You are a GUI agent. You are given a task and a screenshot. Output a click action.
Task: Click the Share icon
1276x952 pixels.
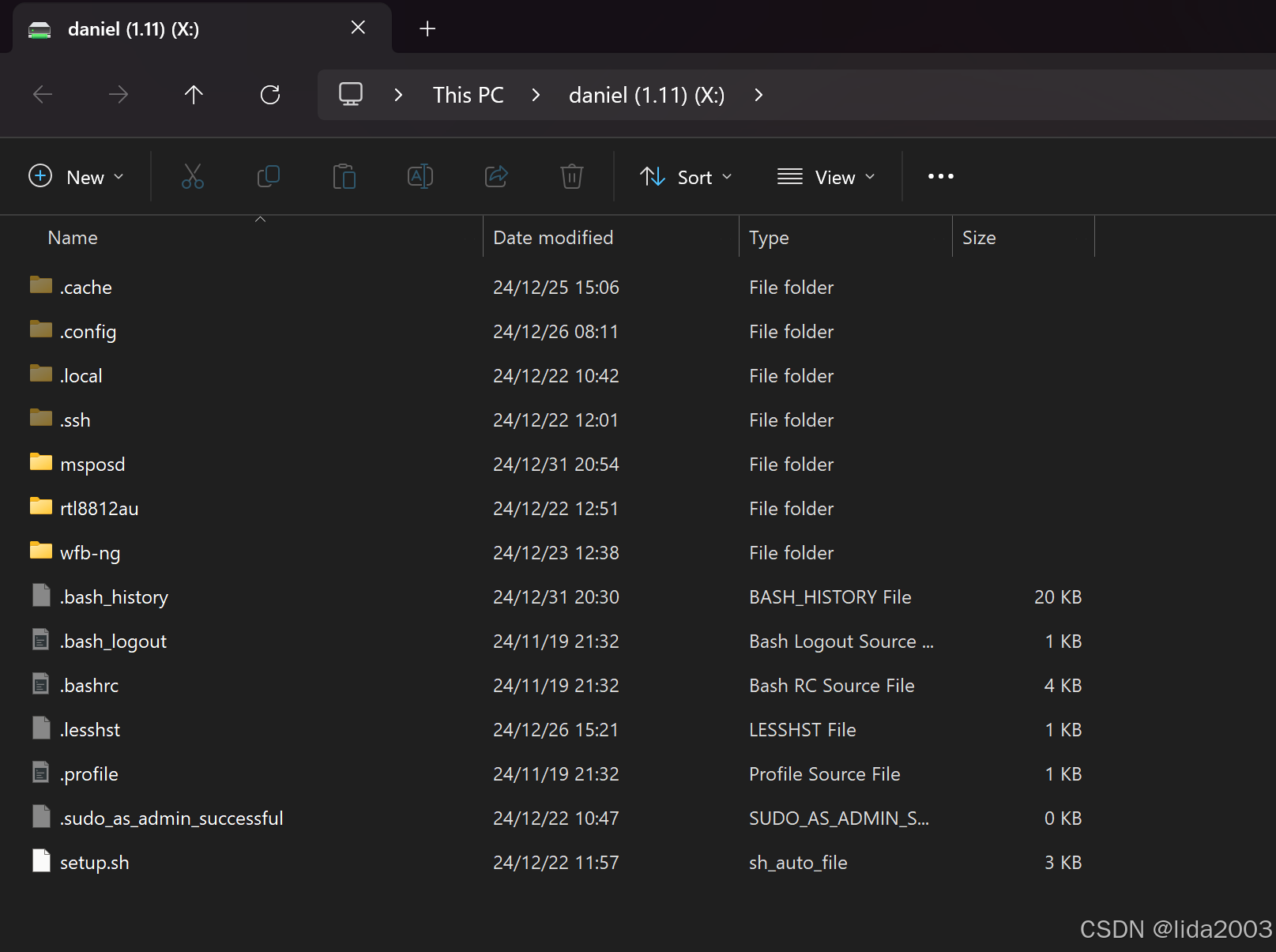point(496,176)
